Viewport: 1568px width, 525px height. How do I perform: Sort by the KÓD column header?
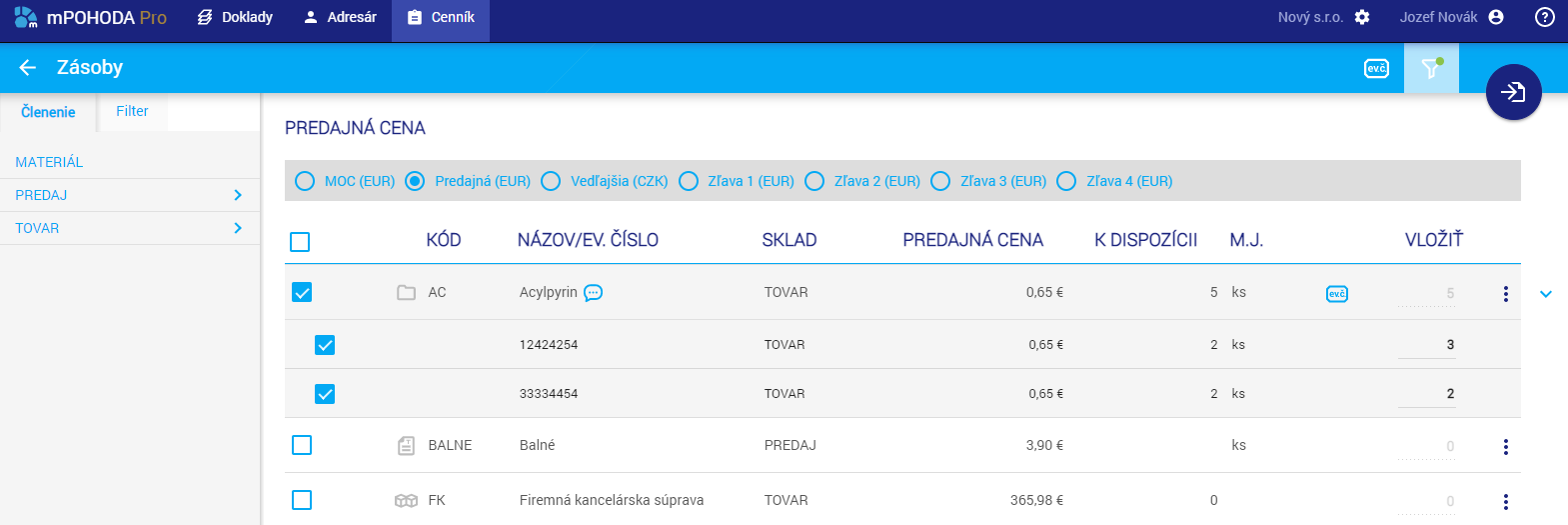pyautogui.click(x=444, y=240)
